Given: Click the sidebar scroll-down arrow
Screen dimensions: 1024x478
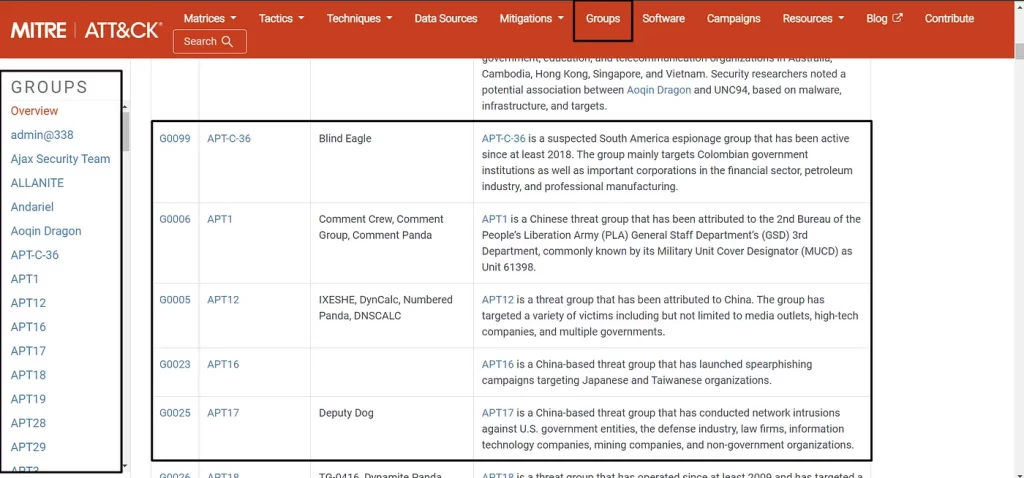Looking at the screenshot, I should click(x=125, y=466).
